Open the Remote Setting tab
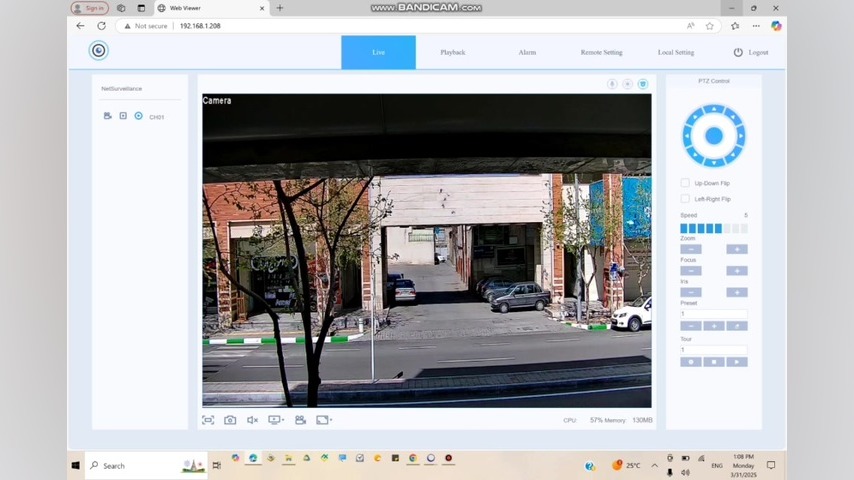Viewport: 854px width, 480px height. click(601, 52)
